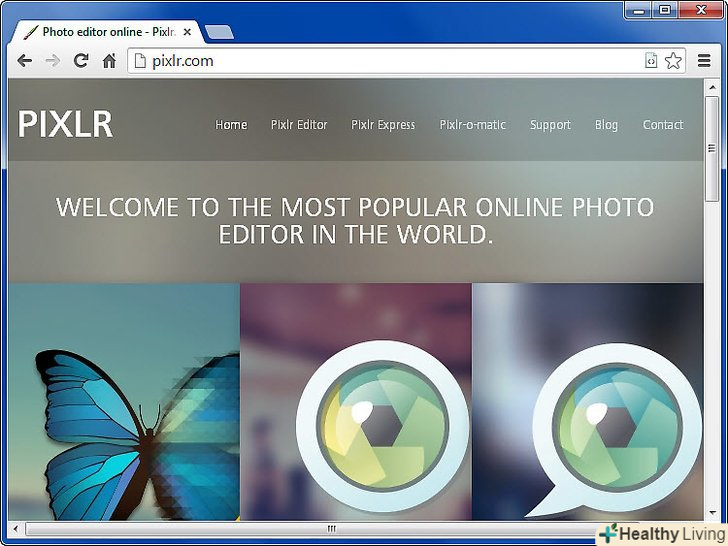This screenshot has width=728, height=546.
Task: Close the Photo editor online tab
Action: 187,32
